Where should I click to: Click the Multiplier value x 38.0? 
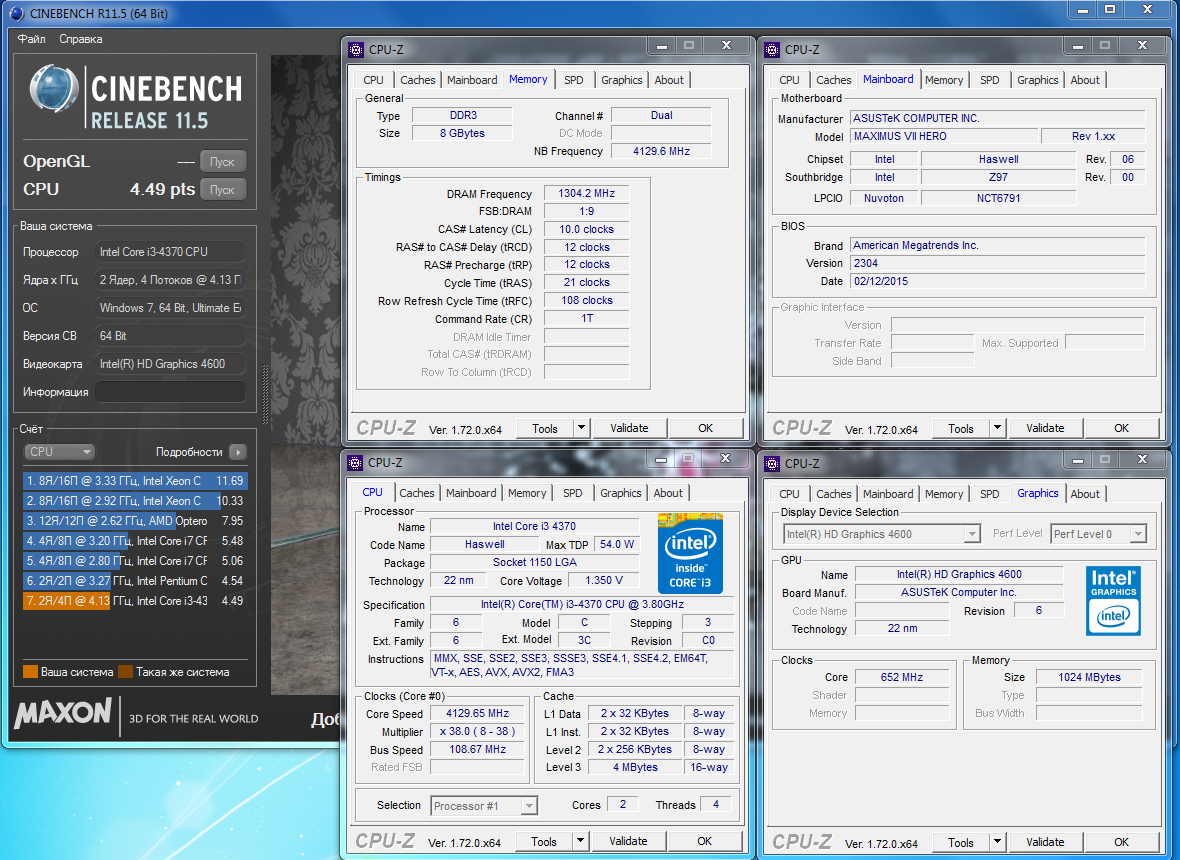point(477,731)
